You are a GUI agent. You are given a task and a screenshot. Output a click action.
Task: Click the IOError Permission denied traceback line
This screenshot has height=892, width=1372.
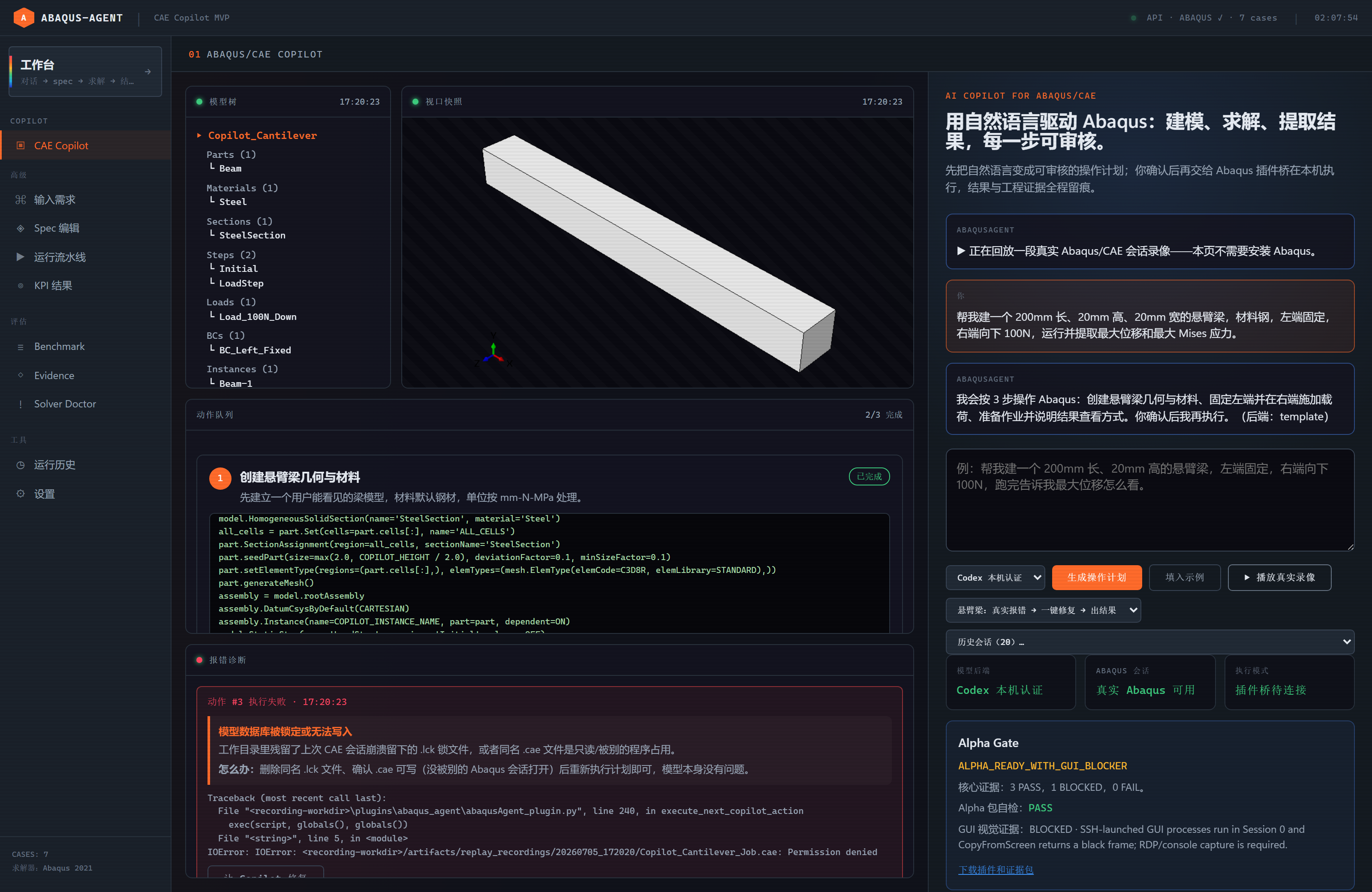[x=542, y=852]
